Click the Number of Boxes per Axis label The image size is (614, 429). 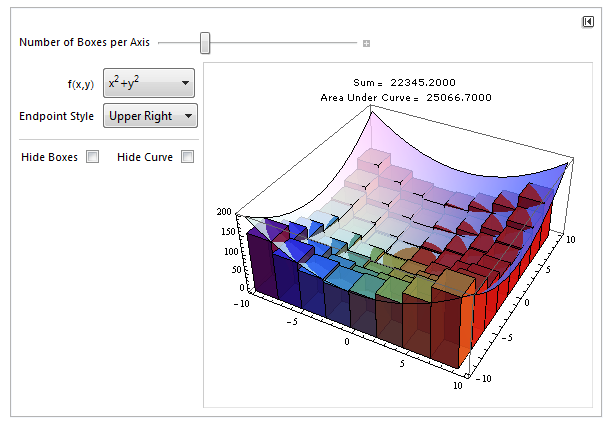(x=84, y=43)
